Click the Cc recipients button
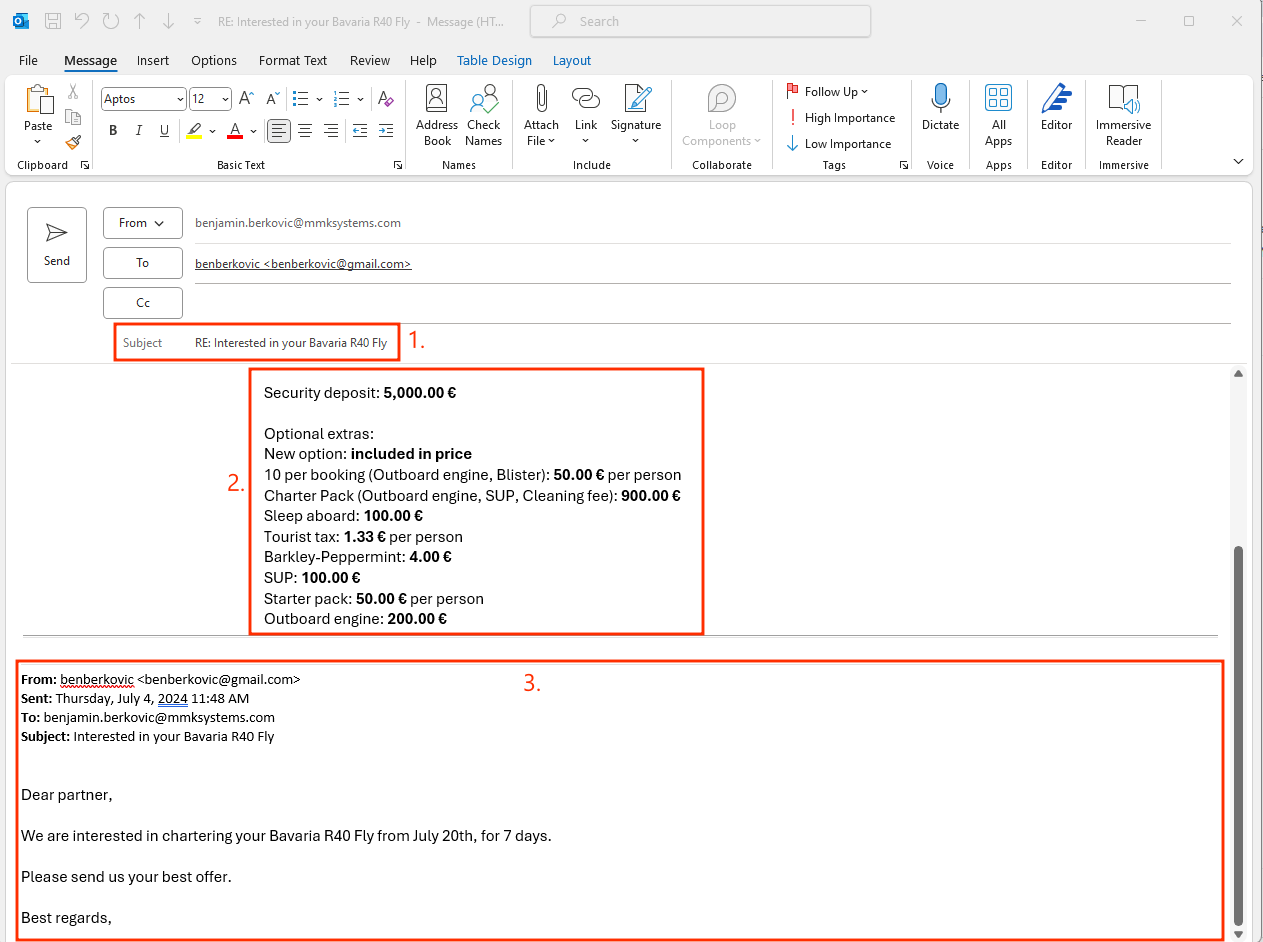The width and height of the screenshot is (1263, 942). pos(143,303)
